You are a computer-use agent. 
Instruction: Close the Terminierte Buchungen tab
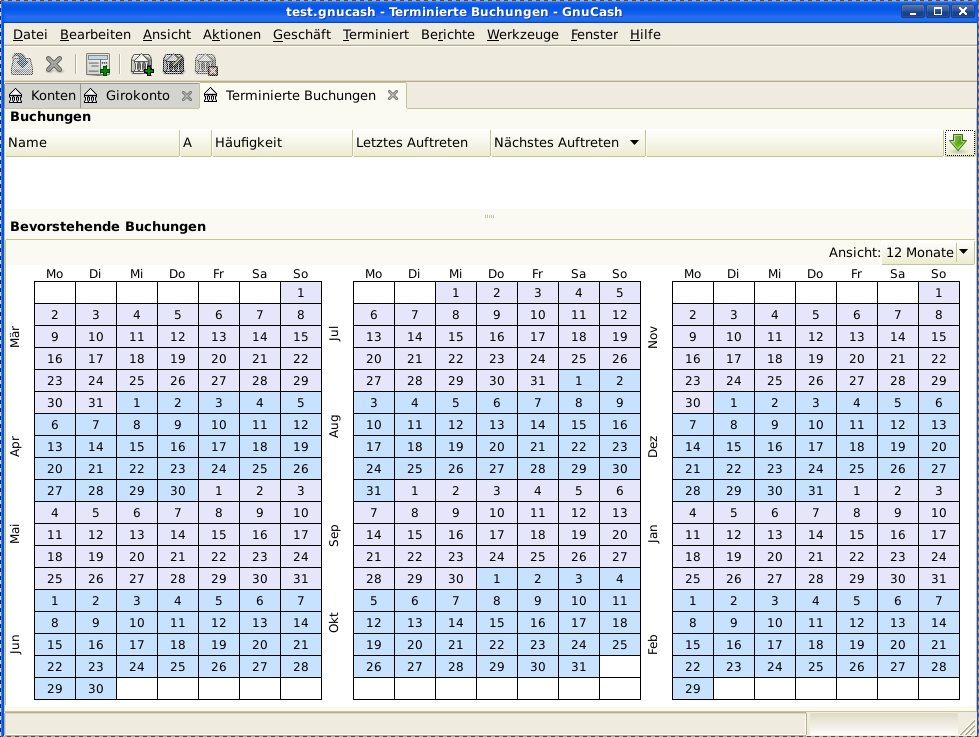[x=393, y=96]
